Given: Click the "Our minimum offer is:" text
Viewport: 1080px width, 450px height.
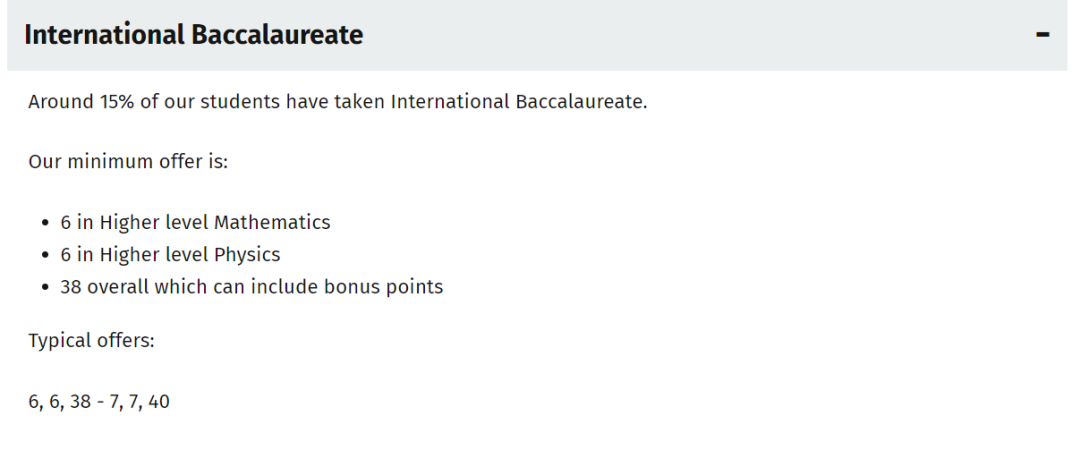Looking at the screenshot, I should (x=128, y=161).
